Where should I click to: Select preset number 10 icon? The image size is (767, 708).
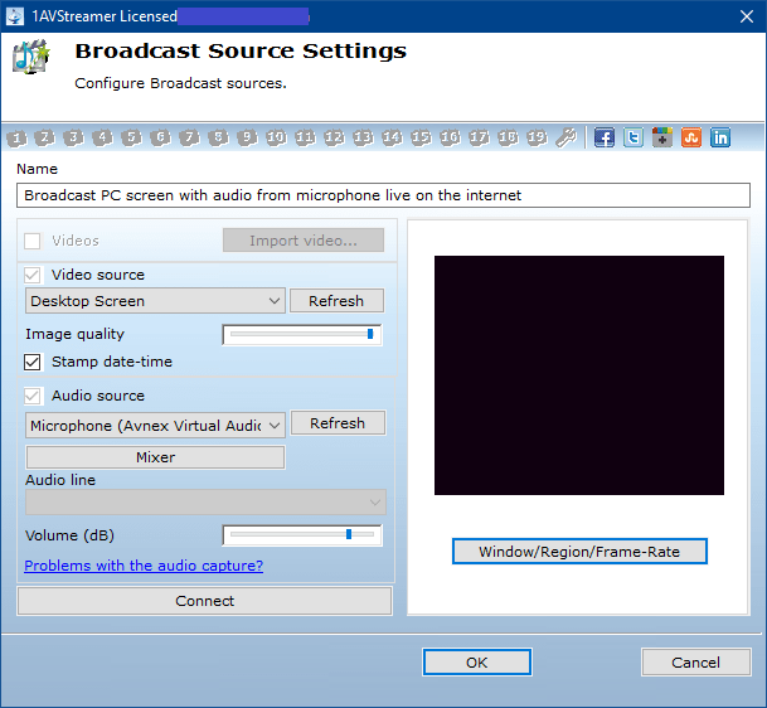point(276,138)
